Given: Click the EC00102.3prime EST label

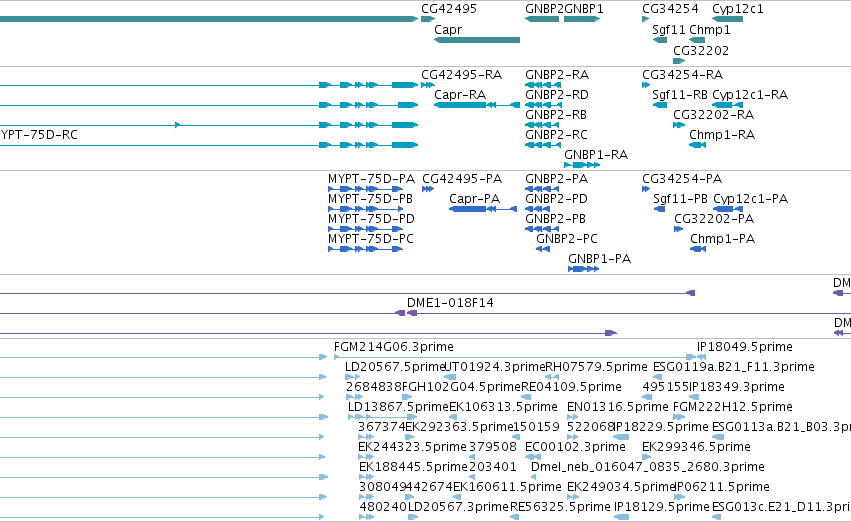Looking at the screenshot, I should coord(575,448).
